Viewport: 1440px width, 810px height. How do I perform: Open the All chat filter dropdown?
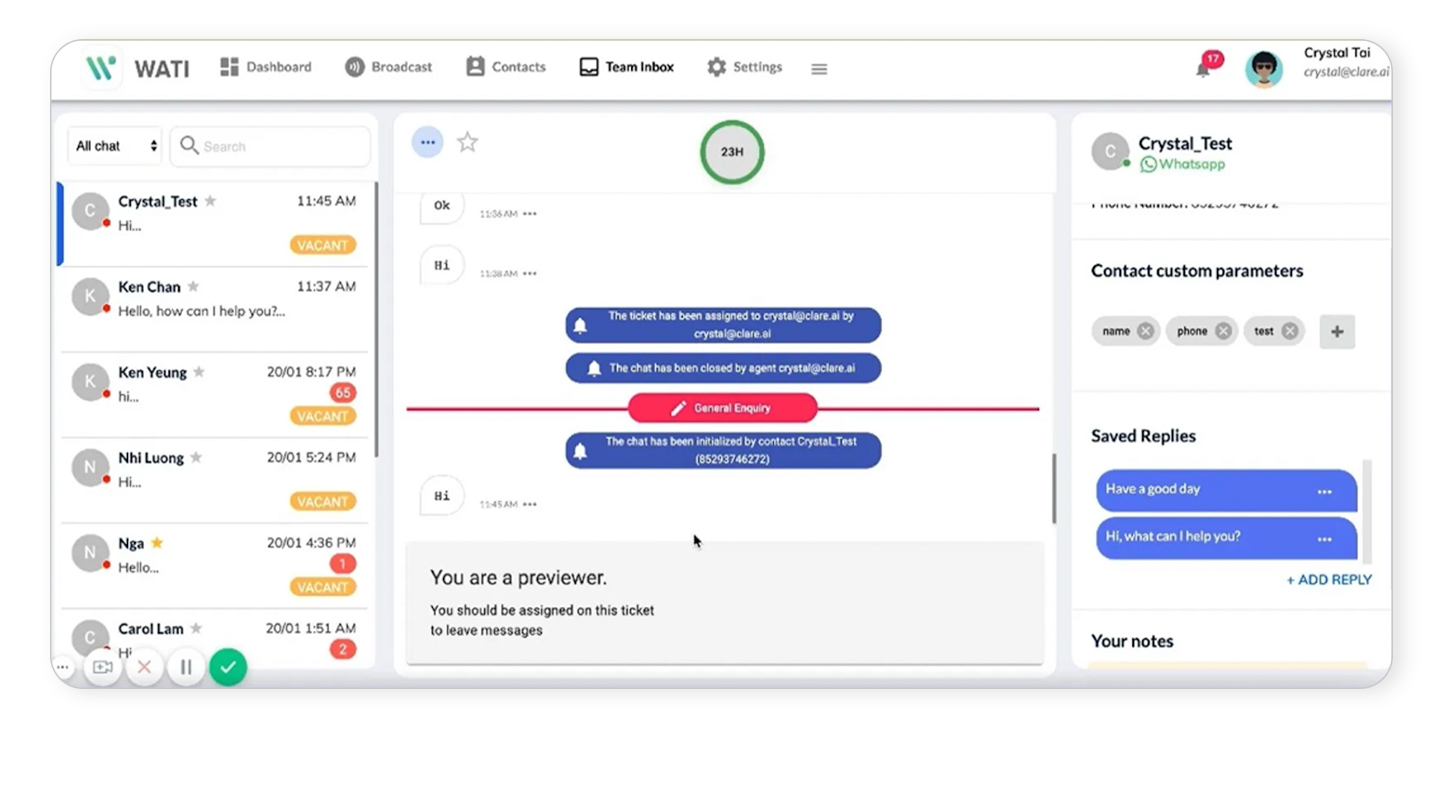point(112,145)
